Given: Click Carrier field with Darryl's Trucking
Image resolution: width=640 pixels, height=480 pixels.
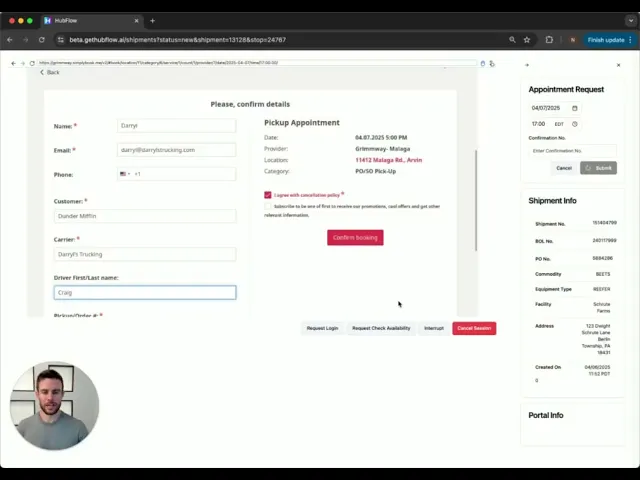Looking at the screenshot, I should pyautogui.click(x=145, y=254).
